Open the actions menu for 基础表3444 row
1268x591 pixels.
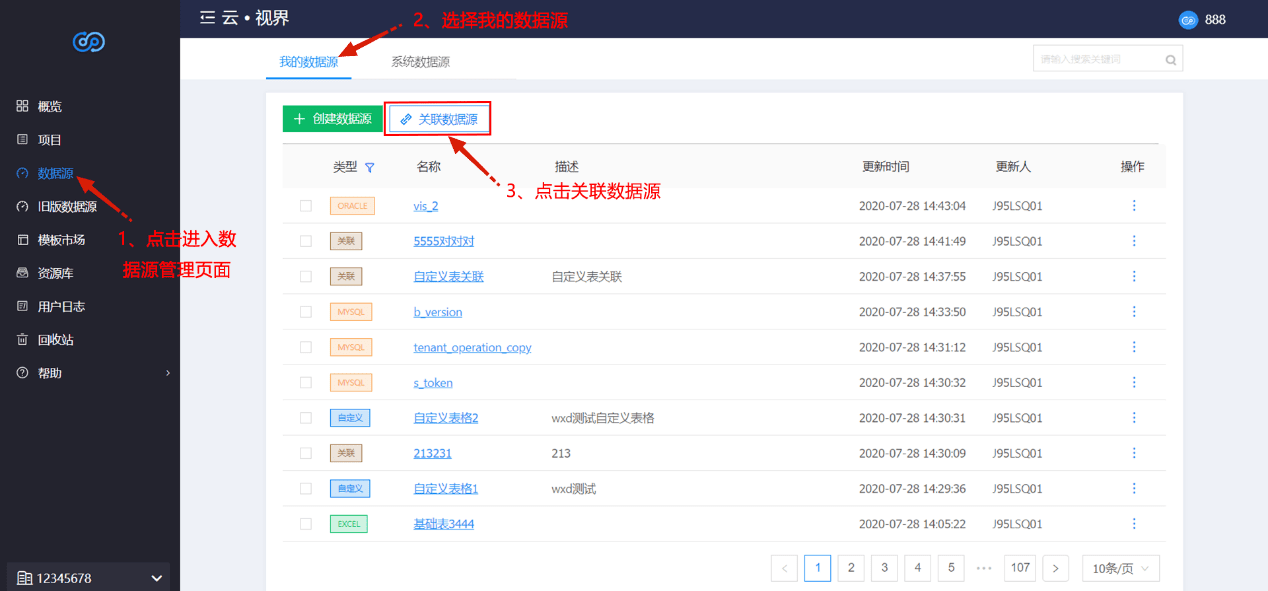pos(1134,523)
